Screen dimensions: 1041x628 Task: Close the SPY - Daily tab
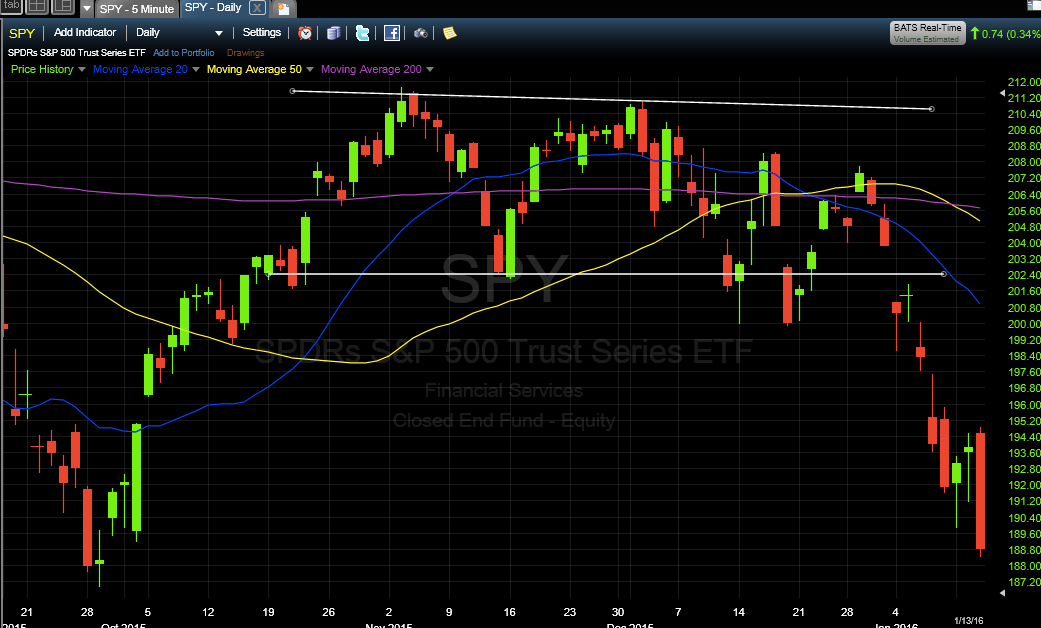tap(257, 8)
